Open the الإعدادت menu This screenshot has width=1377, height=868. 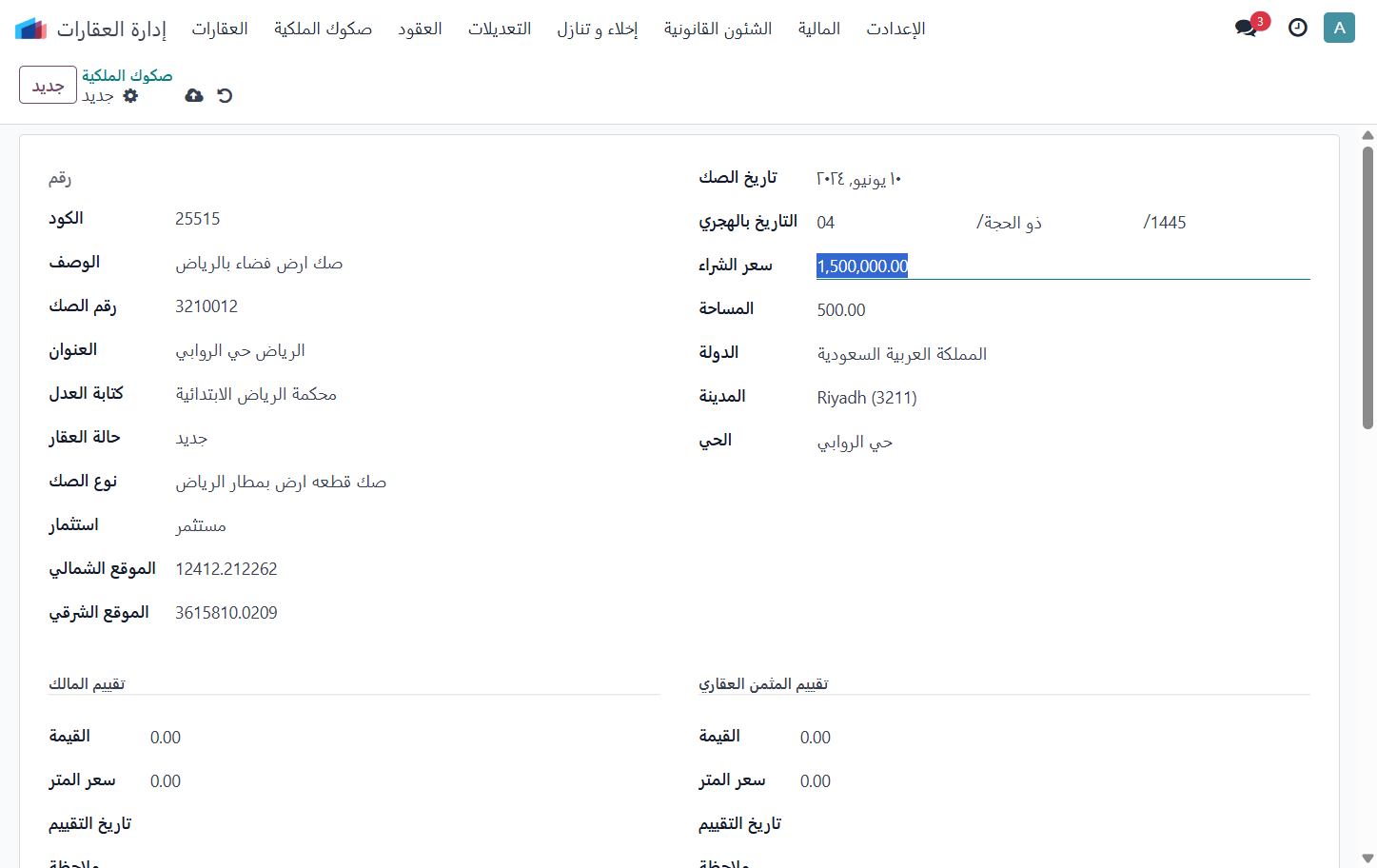pyautogui.click(x=895, y=29)
